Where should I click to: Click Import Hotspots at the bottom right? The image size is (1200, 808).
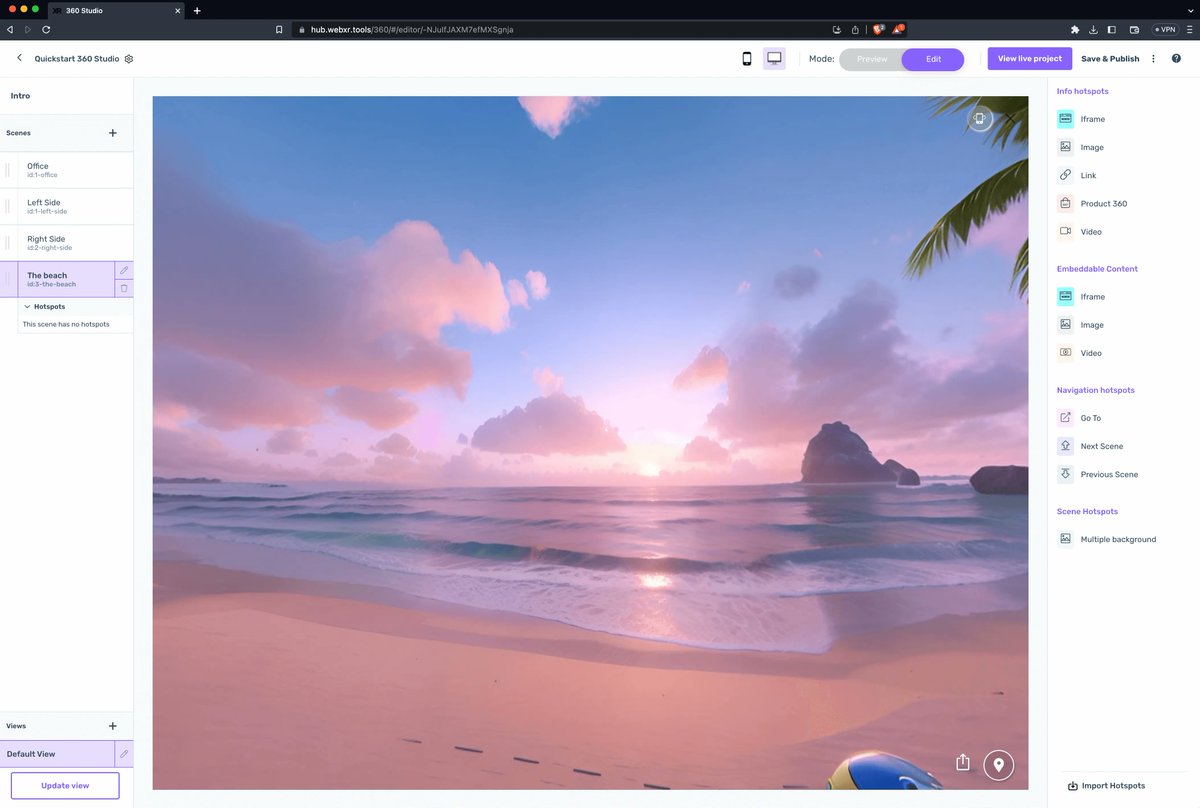[1111, 785]
